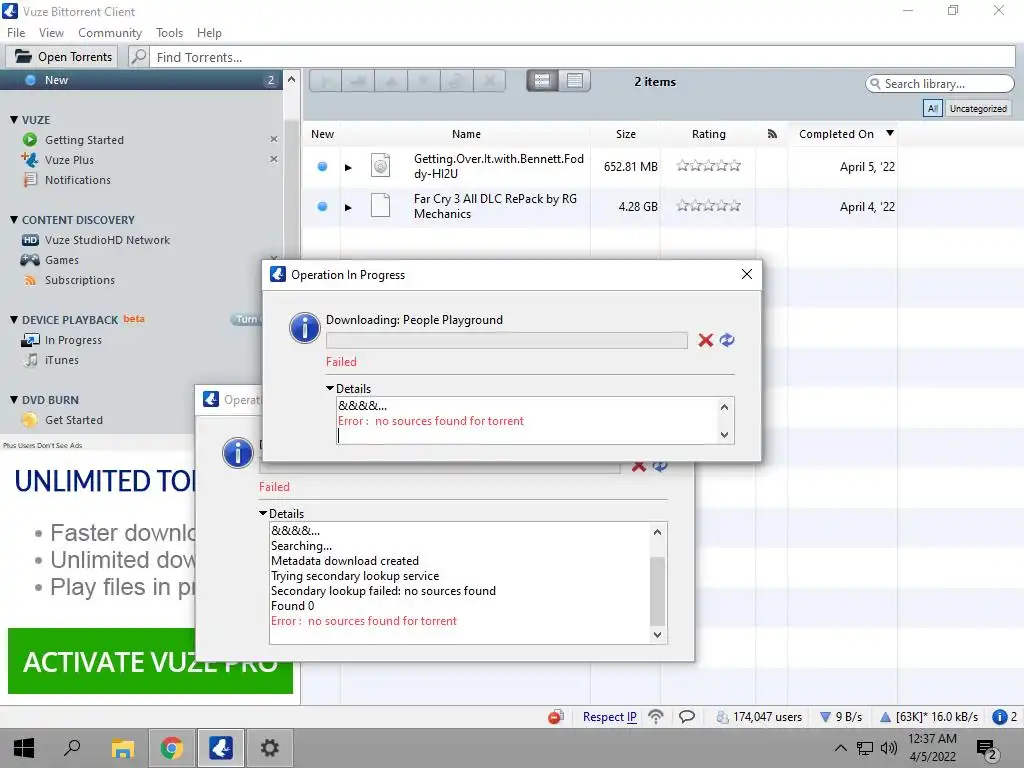1024x768 pixels.
Task: Open the Tools menu
Action: [x=169, y=33]
